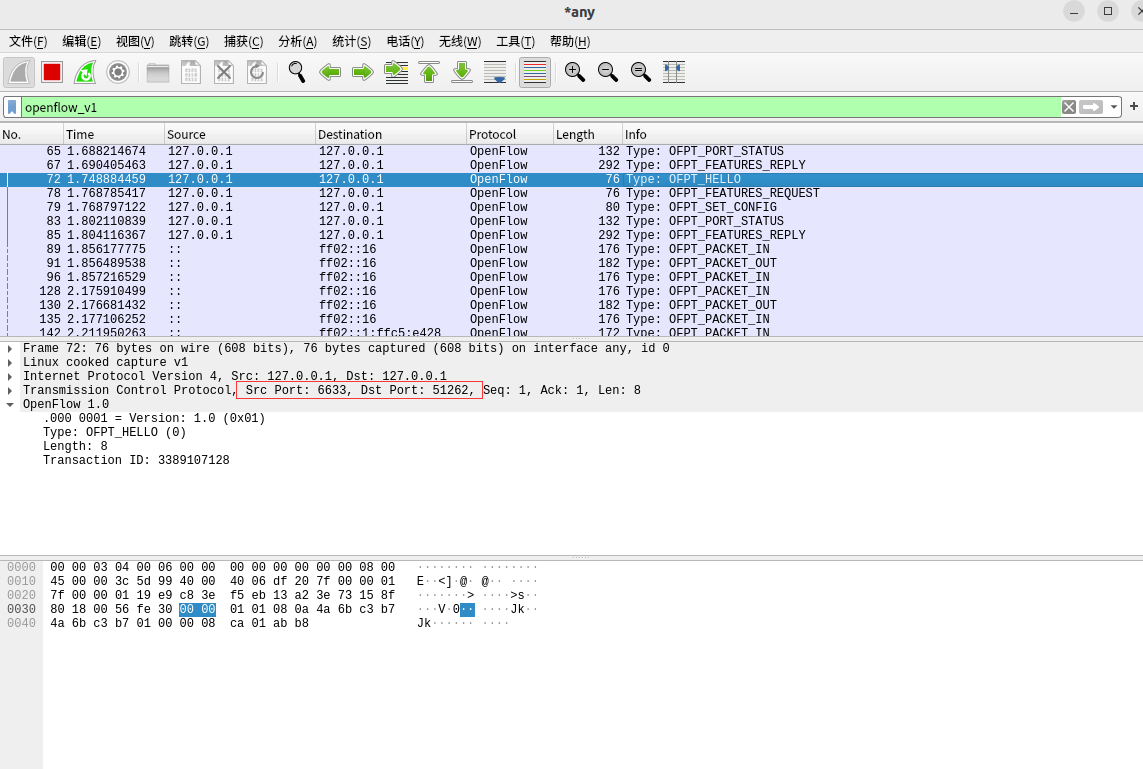Reset text to normal size
Screen dimensions: 1143x769
coord(641,72)
